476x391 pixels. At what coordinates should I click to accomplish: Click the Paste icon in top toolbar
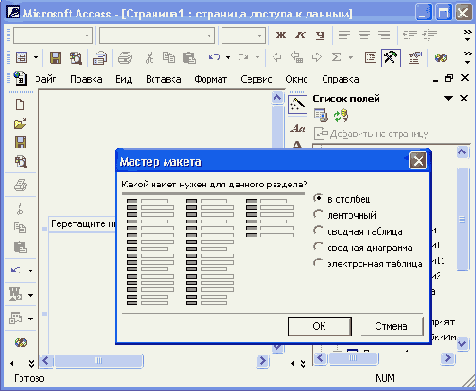(x=189, y=58)
